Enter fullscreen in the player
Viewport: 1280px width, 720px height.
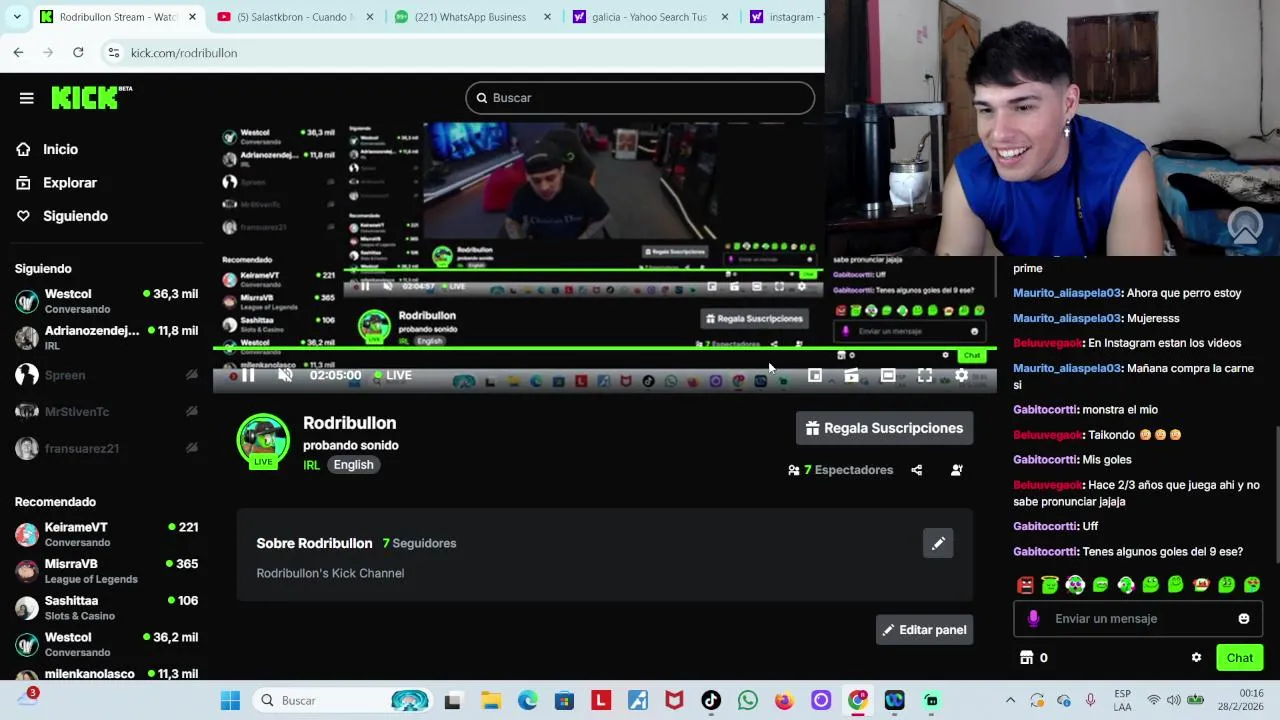click(x=925, y=376)
